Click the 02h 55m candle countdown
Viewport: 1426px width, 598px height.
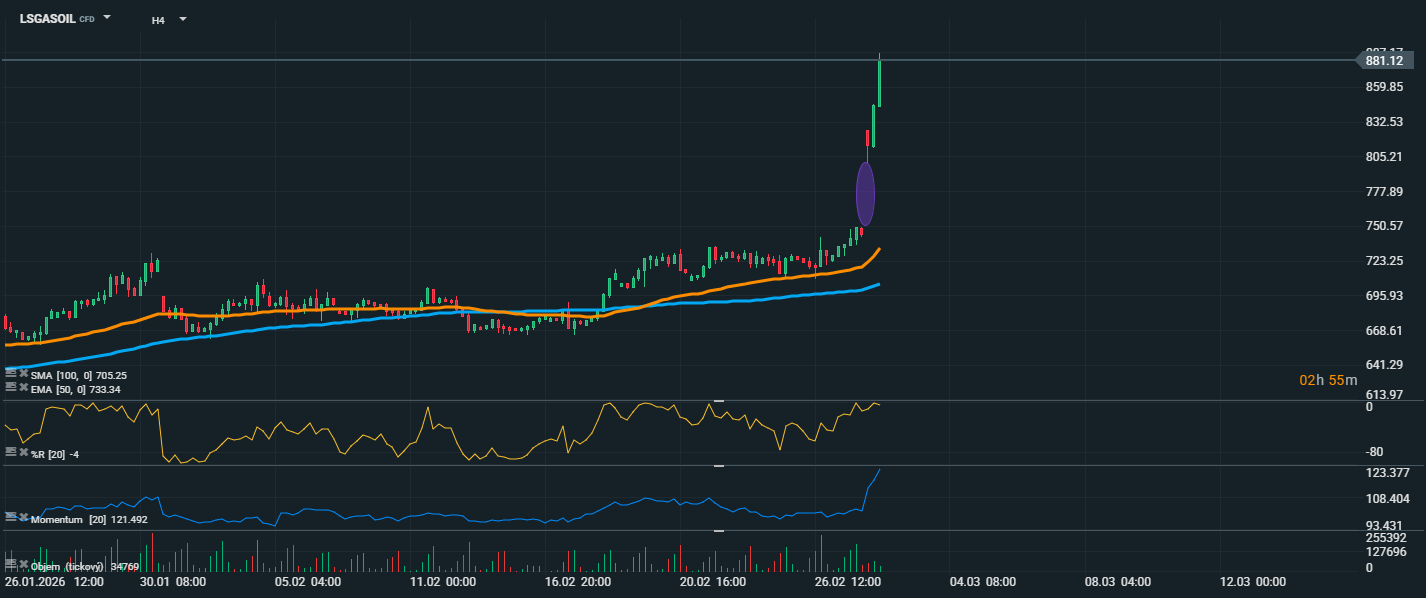(x=1328, y=380)
